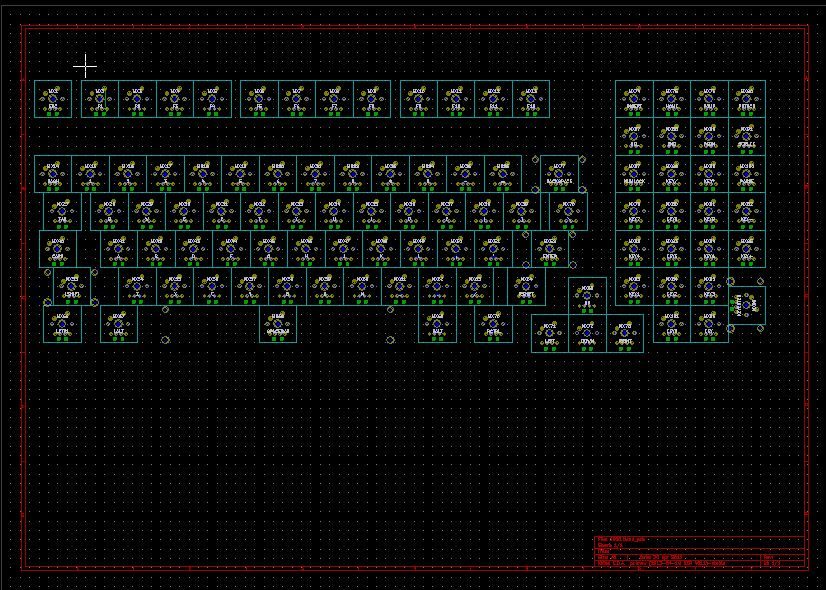Image resolution: width=826 pixels, height=590 pixels.
Task: Pick the LCTRL key switch footprint
Action: (x=62, y=324)
